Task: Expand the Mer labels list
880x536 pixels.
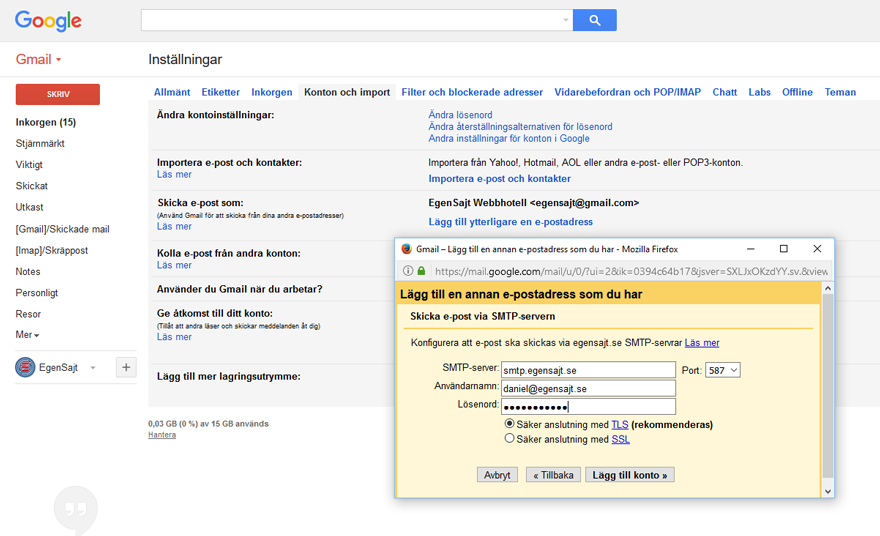Action: click(x=27, y=335)
